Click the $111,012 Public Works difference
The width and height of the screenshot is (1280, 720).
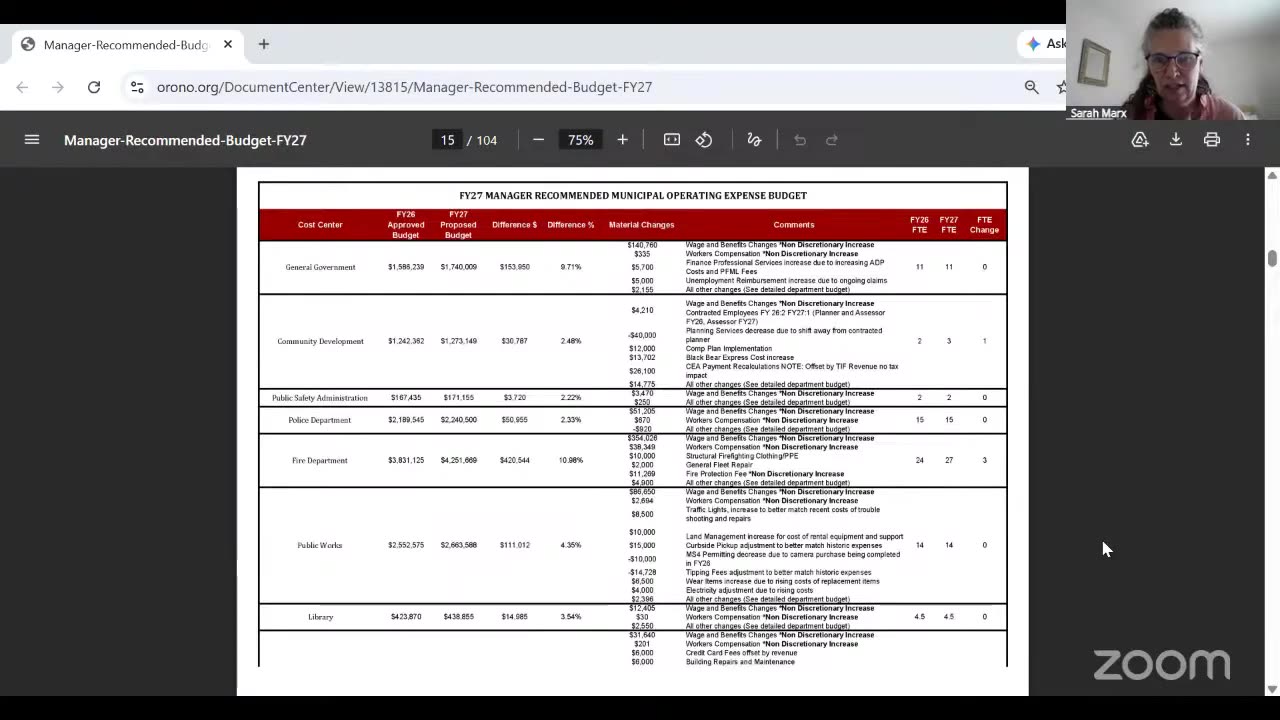pyautogui.click(x=515, y=545)
